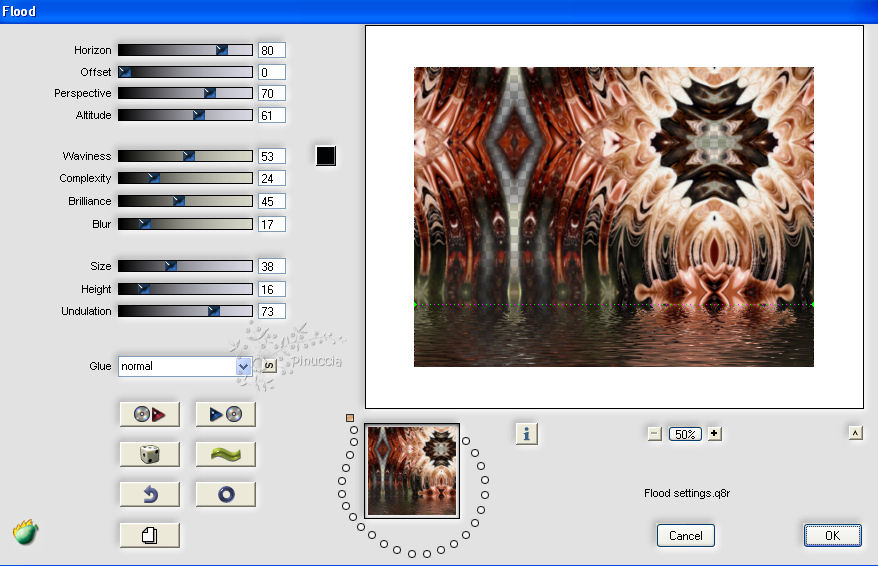Click the save settings disc button
The image size is (878, 566).
(226, 414)
